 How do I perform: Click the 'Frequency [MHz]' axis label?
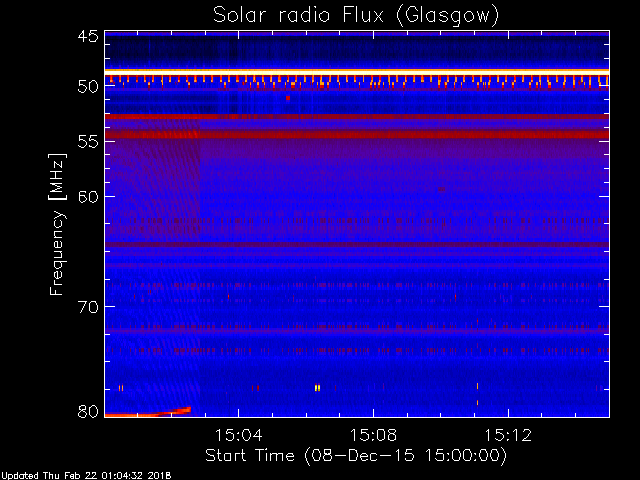click(57, 224)
